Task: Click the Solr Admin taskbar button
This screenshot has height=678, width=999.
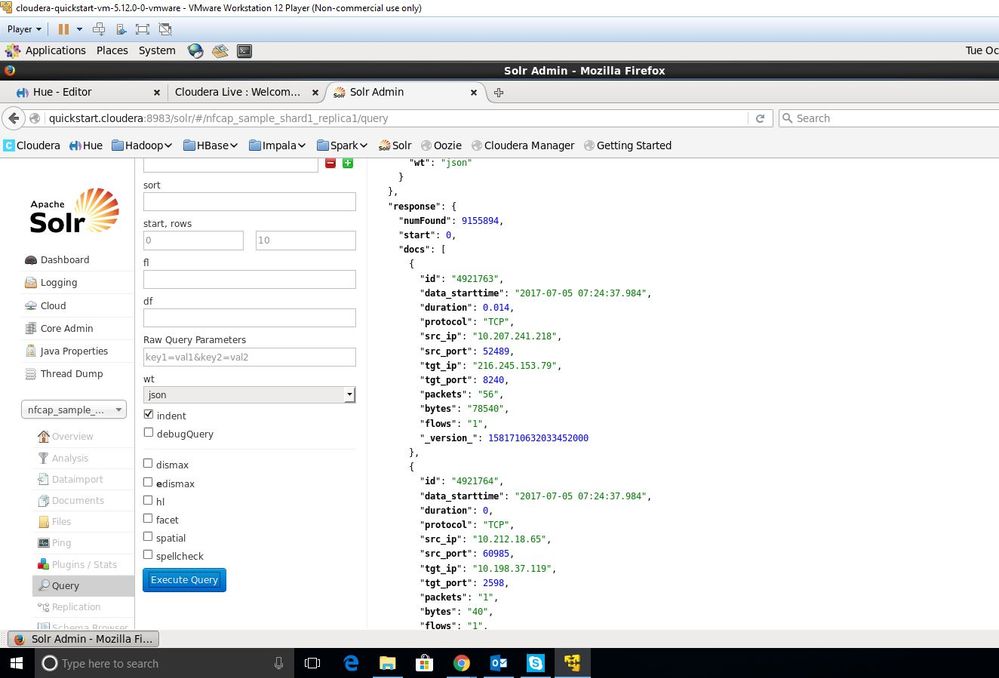Action: tap(83, 638)
